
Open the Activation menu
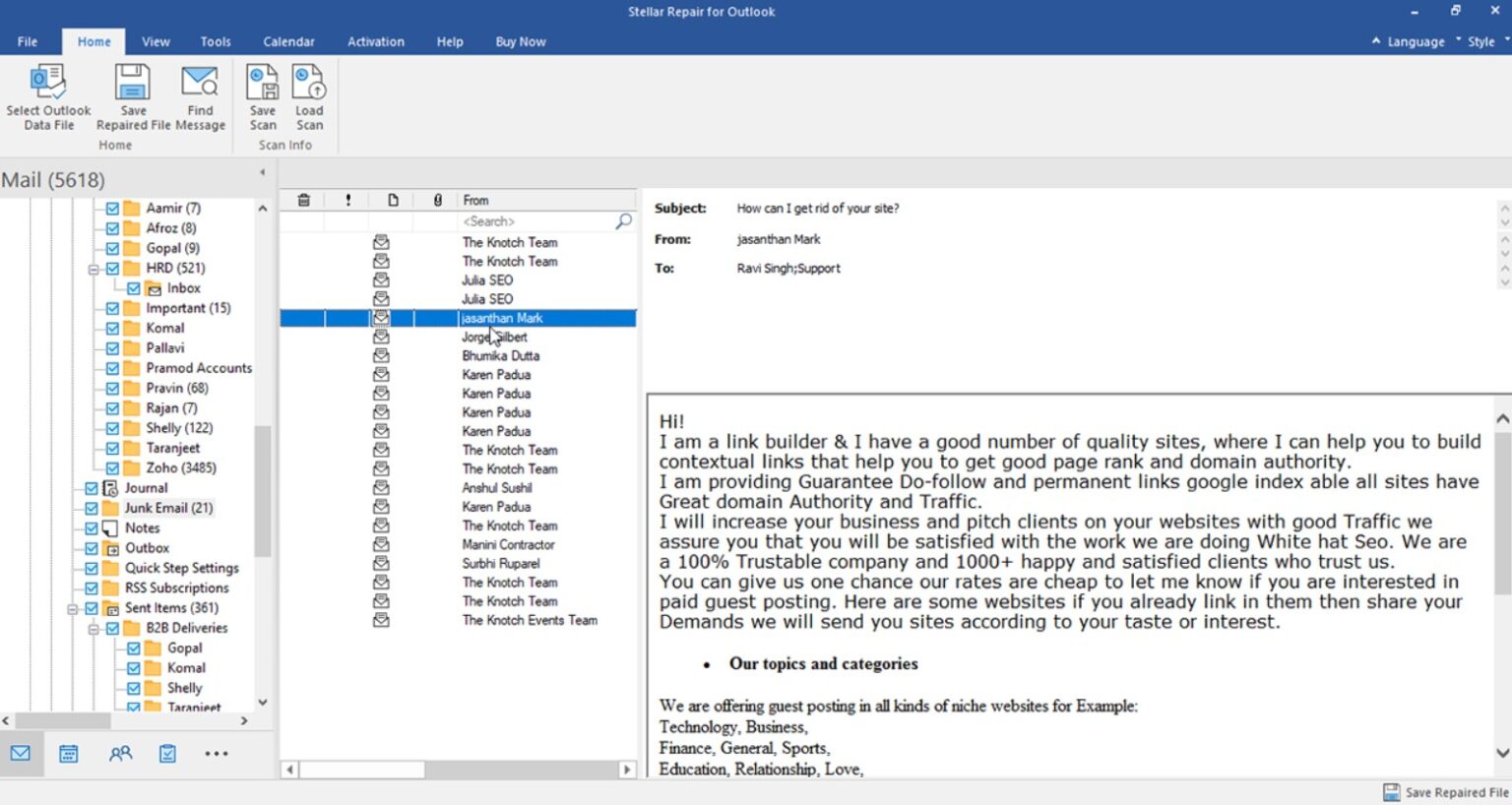pos(375,41)
